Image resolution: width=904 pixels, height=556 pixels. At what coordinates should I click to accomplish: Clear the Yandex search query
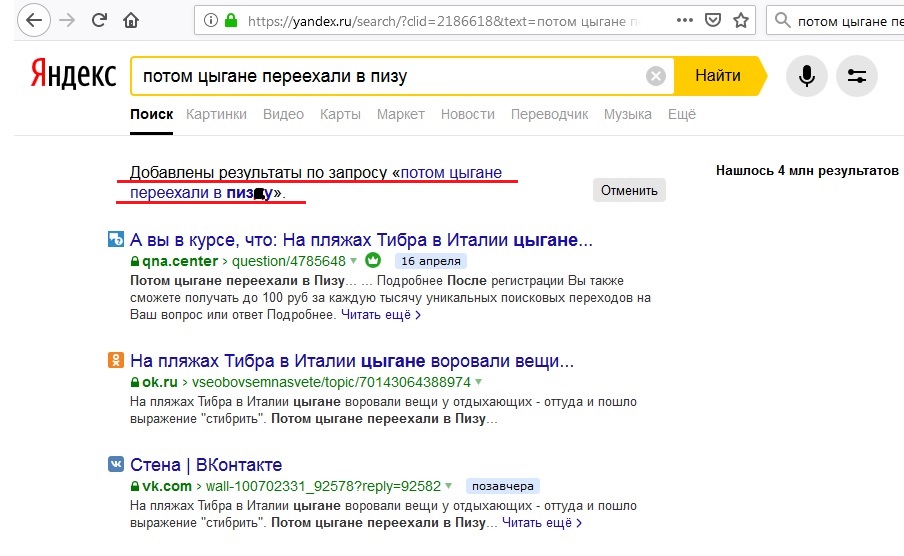655,76
